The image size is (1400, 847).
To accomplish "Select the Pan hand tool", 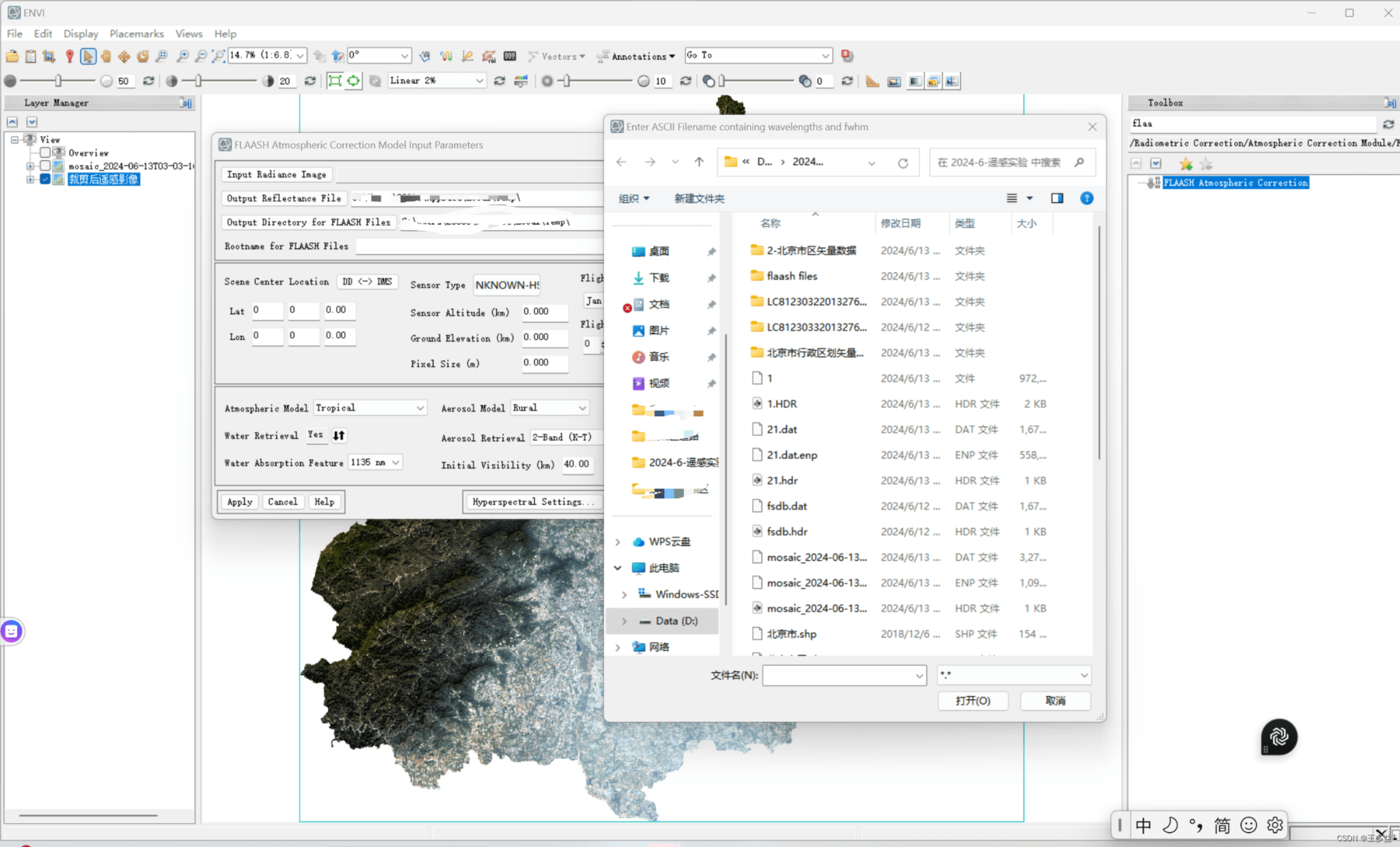I will [x=105, y=55].
